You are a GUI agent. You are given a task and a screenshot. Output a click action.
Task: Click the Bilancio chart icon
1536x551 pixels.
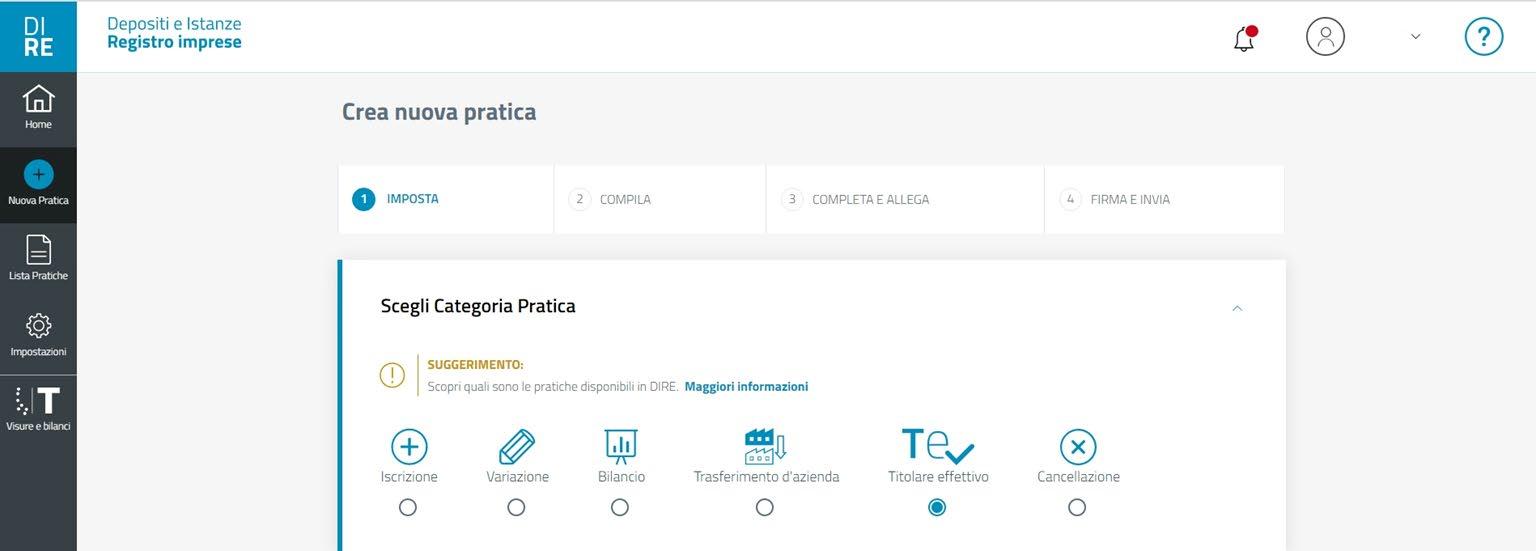[x=621, y=446]
